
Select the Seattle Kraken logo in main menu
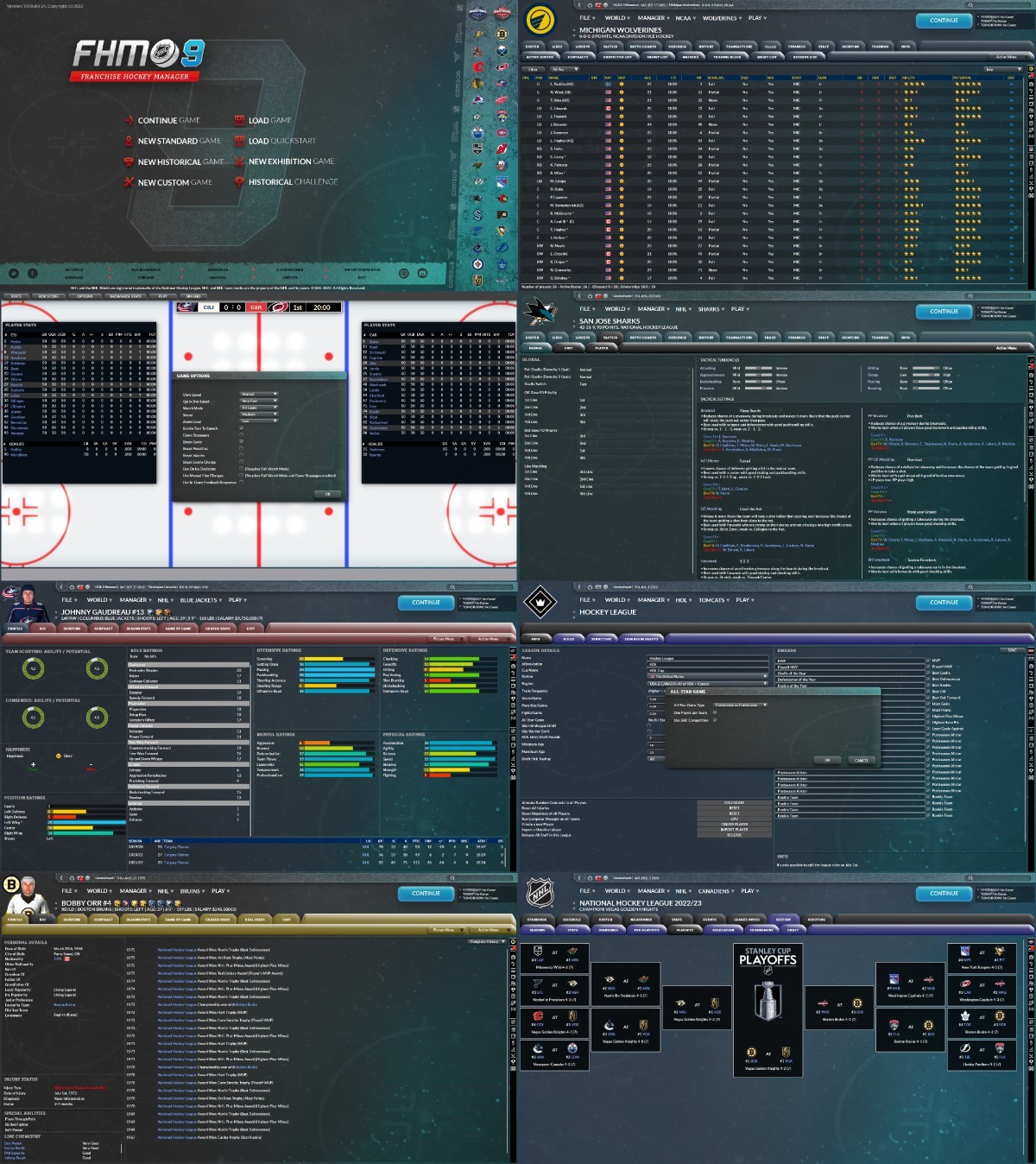pos(478,215)
